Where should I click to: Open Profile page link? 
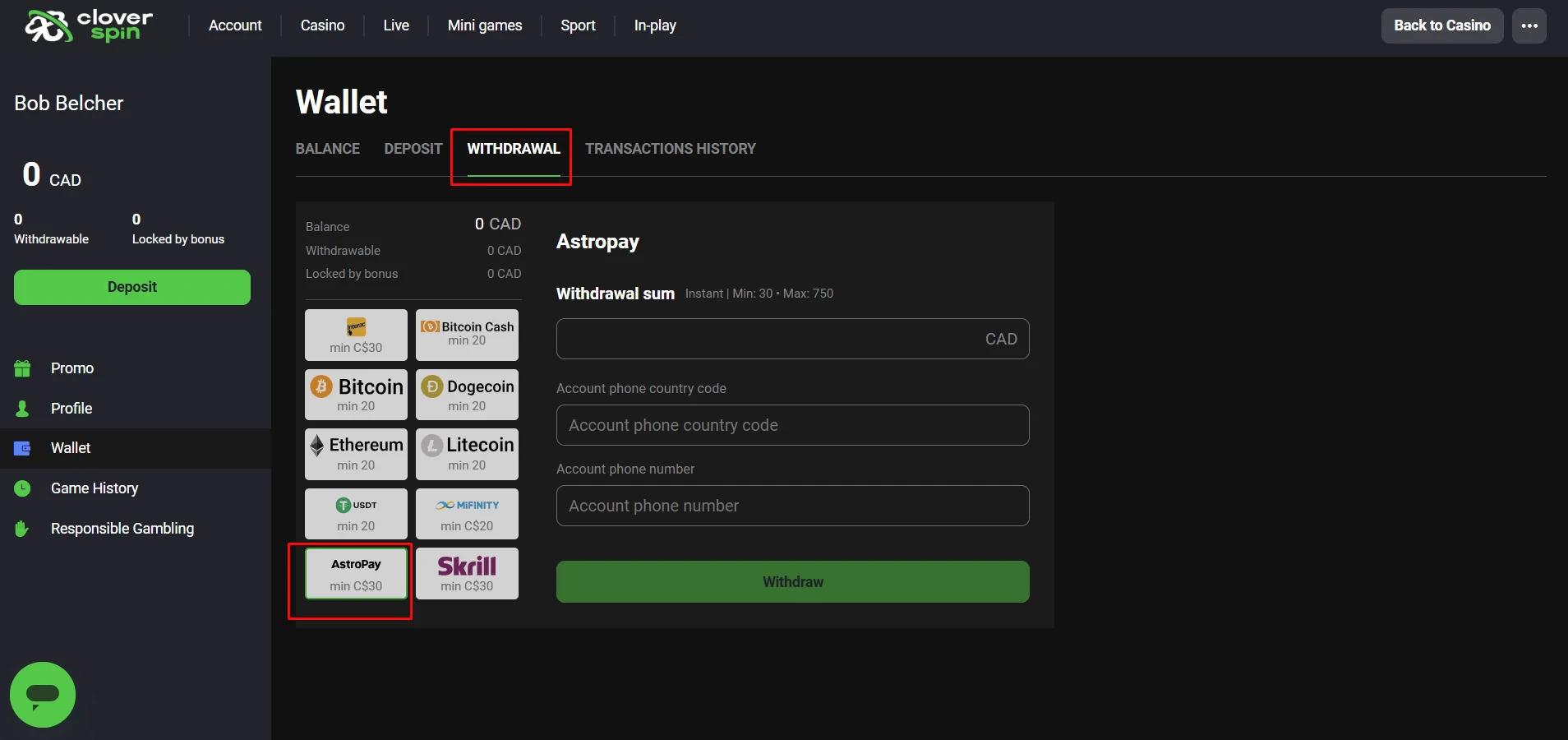tap(71, 409)
